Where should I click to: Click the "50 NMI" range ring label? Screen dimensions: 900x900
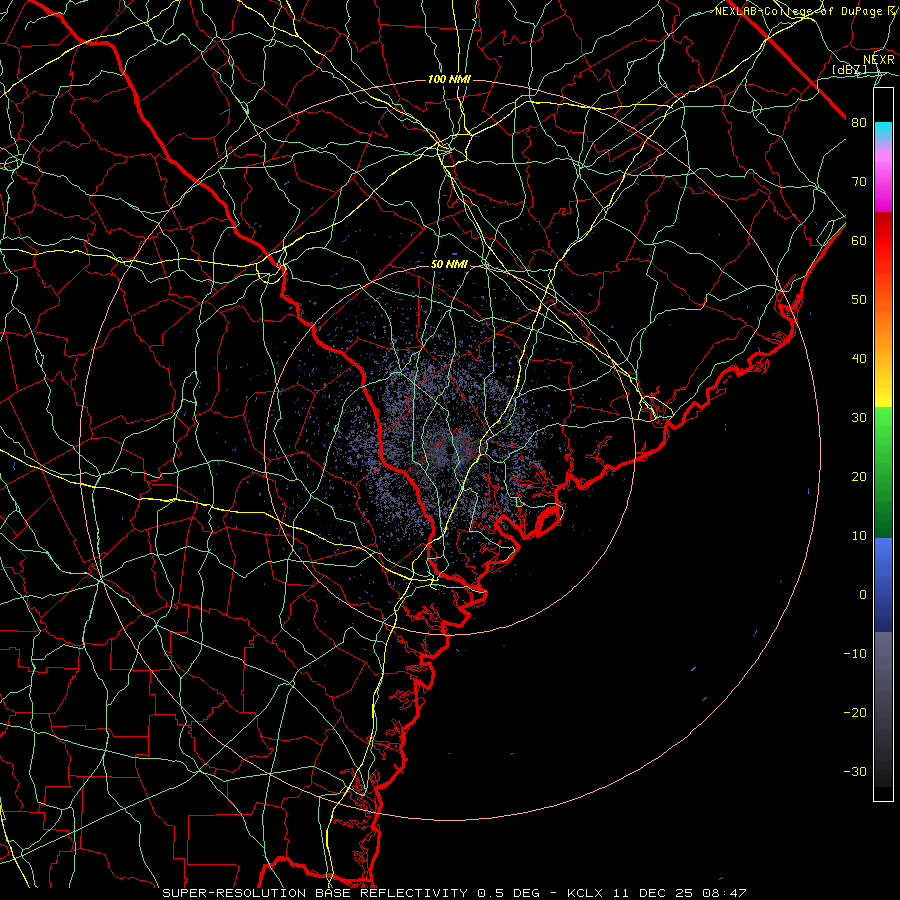tap(449, 265)
